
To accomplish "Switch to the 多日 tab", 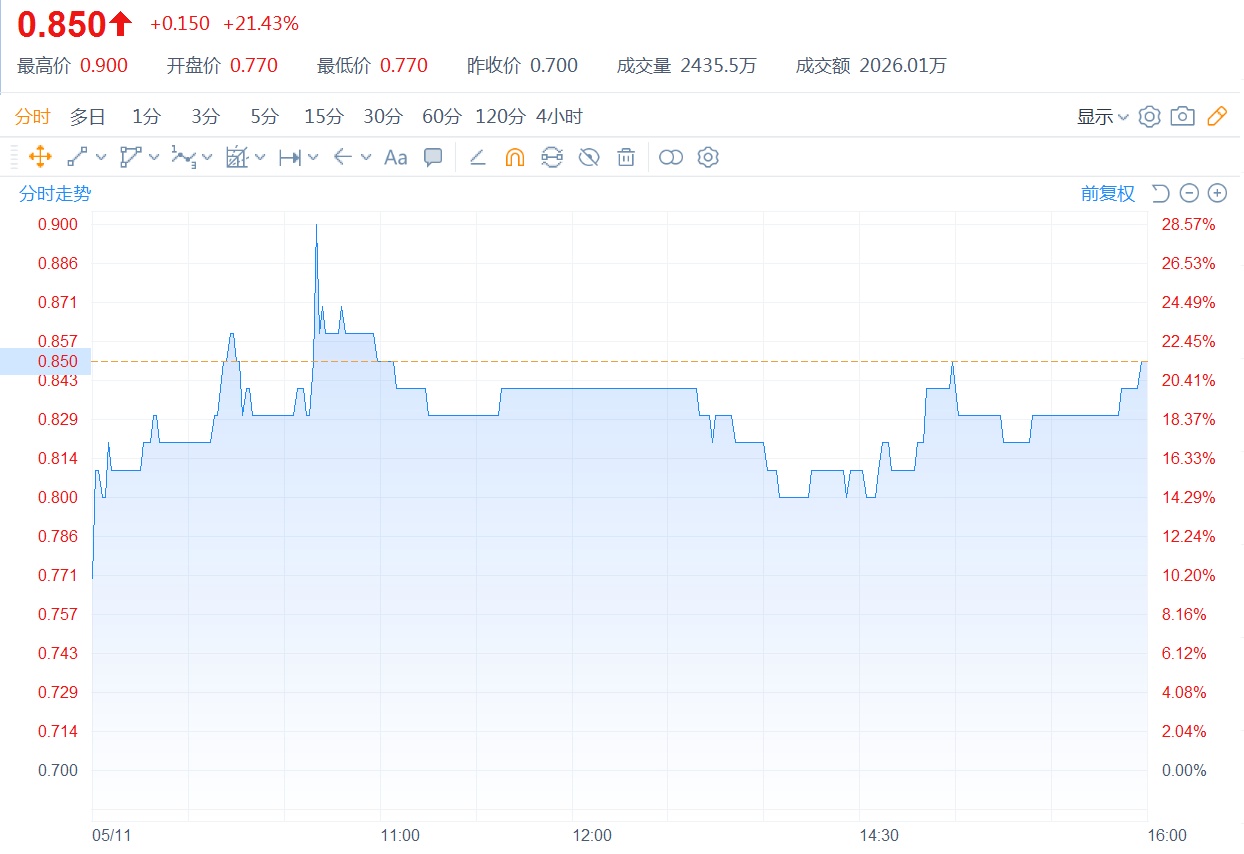I will point(87,117).
